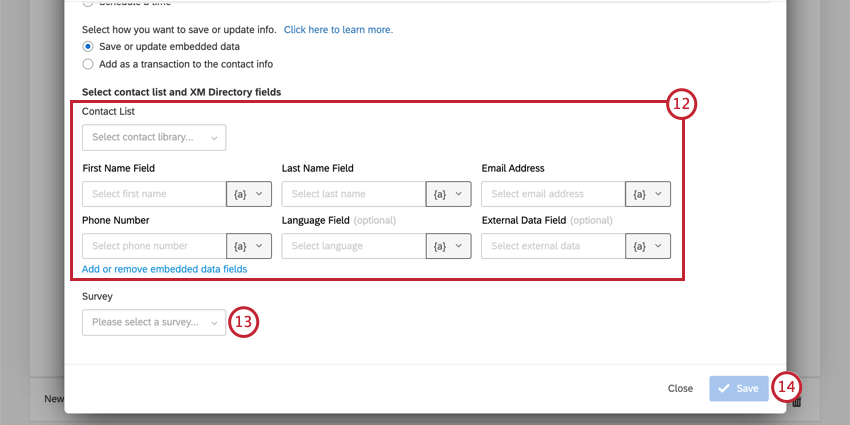The height and width of the screenshot is (425, 850).
Task: Click the trash icon behind the dialog's corner
Action: point(796,402)
